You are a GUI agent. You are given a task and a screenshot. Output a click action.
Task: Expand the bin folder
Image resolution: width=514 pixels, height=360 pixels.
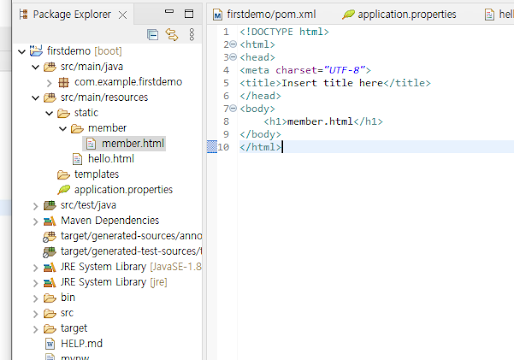click(x=36, y=298)
